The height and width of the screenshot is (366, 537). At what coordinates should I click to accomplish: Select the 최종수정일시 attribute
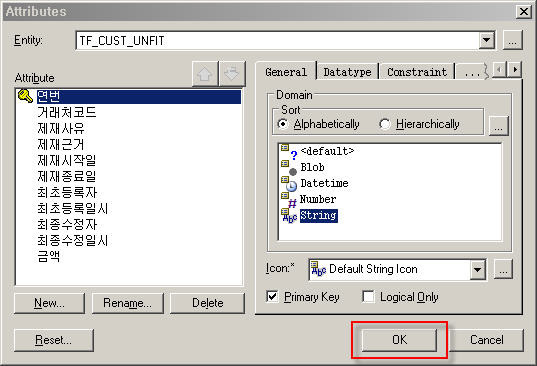point(73,240)
